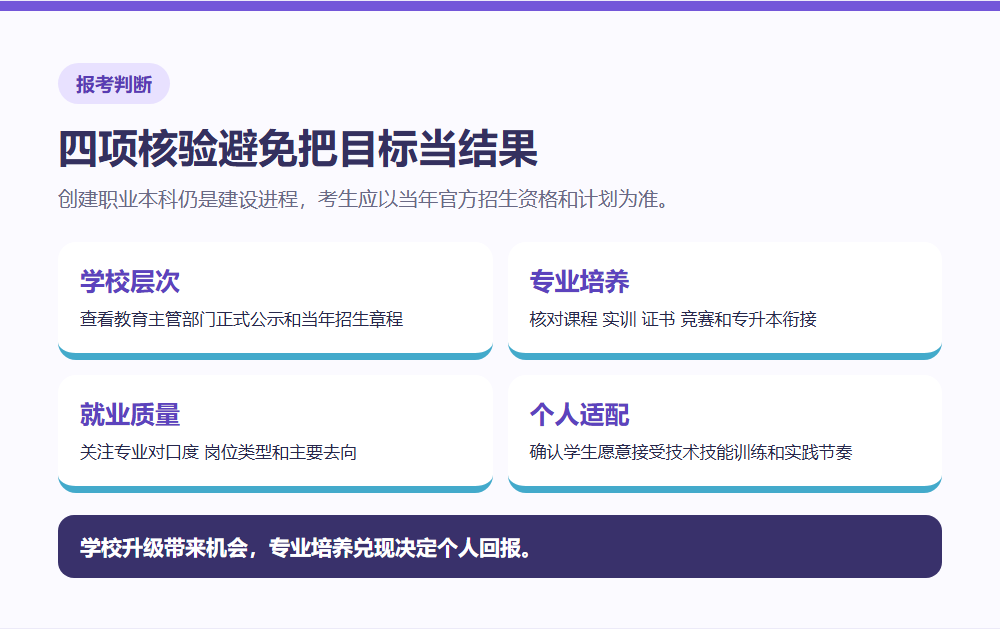Click the text 核对课程 实训 证书 竞赛和专升本衔接
The height and width of the screenshot is (629, 1000).
pos(673,319)
